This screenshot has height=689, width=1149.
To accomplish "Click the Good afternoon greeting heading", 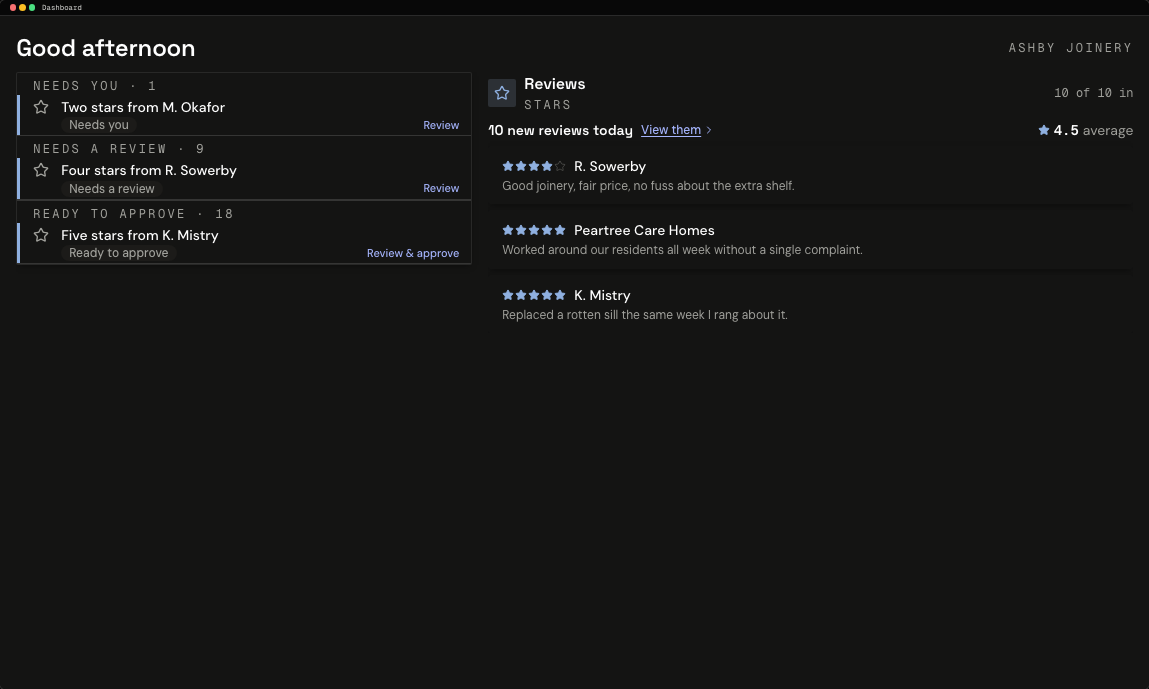I will pos(106,48).
